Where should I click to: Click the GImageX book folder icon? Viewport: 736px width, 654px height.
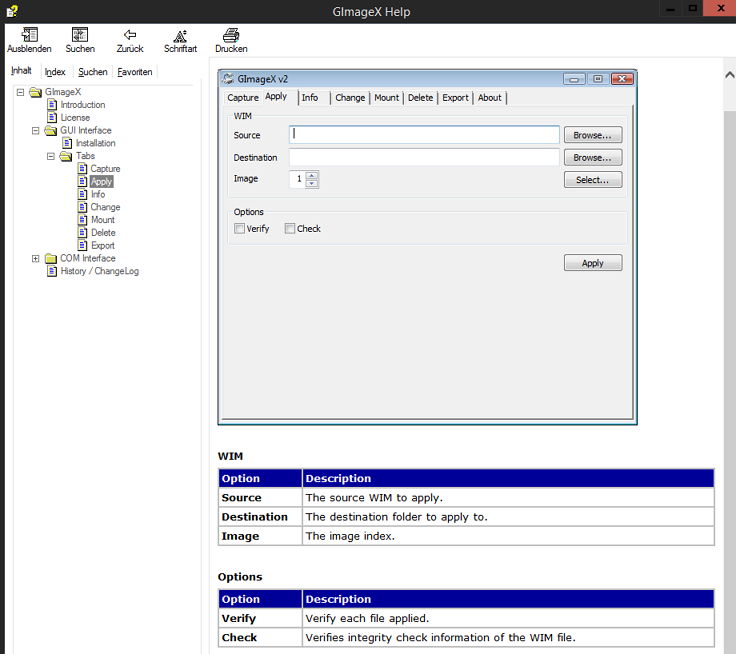click(36, 92)
